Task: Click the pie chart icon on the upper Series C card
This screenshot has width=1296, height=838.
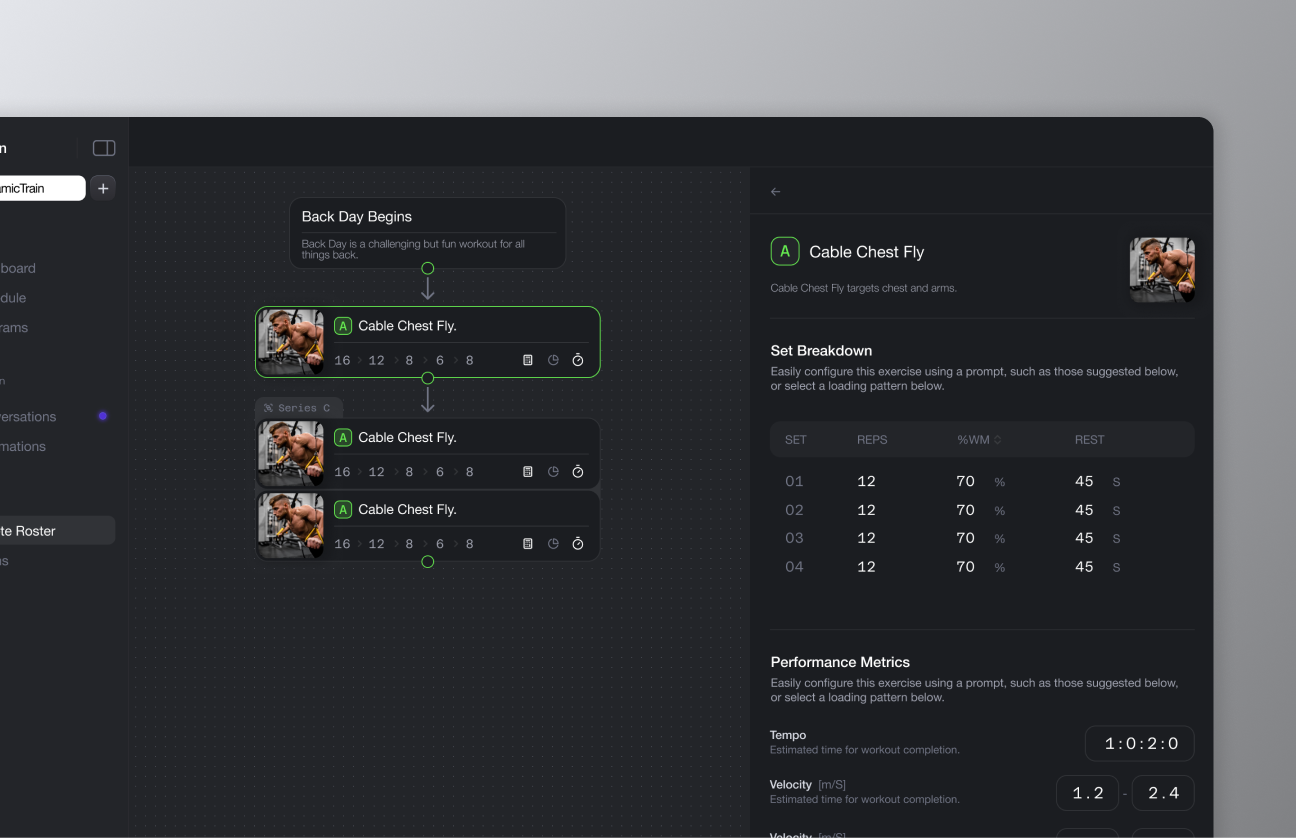Action: pyautogui.click(x=553, y=472)
